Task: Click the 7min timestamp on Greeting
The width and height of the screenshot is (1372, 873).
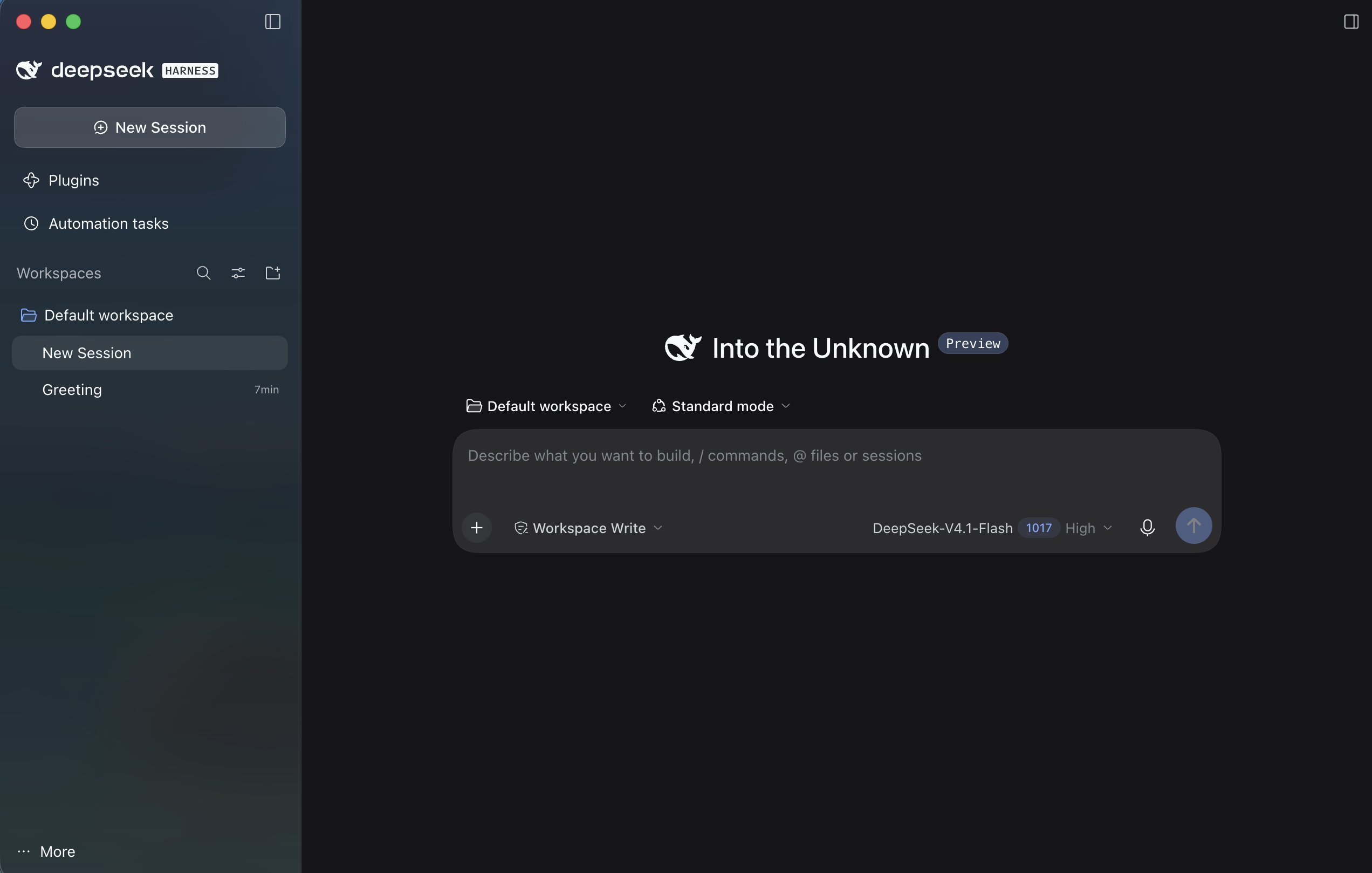Action: click(266, 390)
